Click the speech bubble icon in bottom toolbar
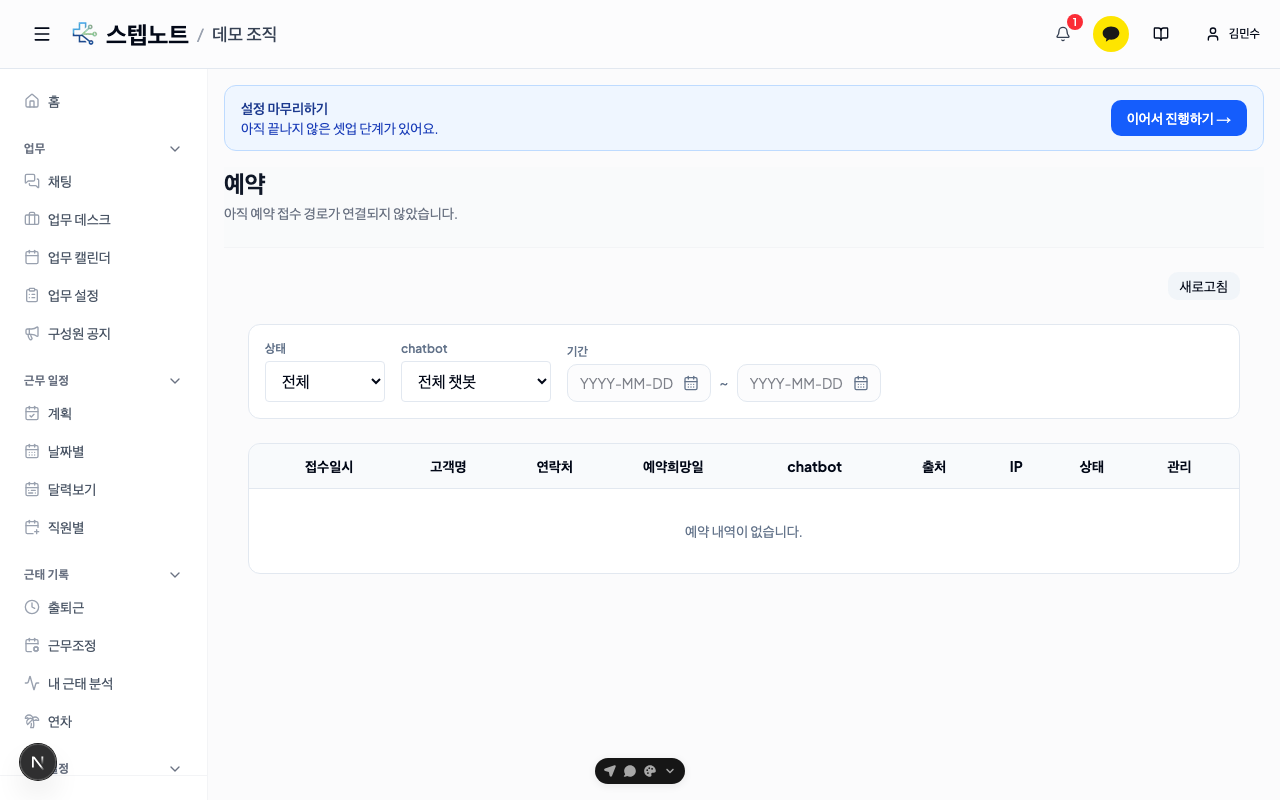This screenshot has width=1280, height=800. coord(630,771)
